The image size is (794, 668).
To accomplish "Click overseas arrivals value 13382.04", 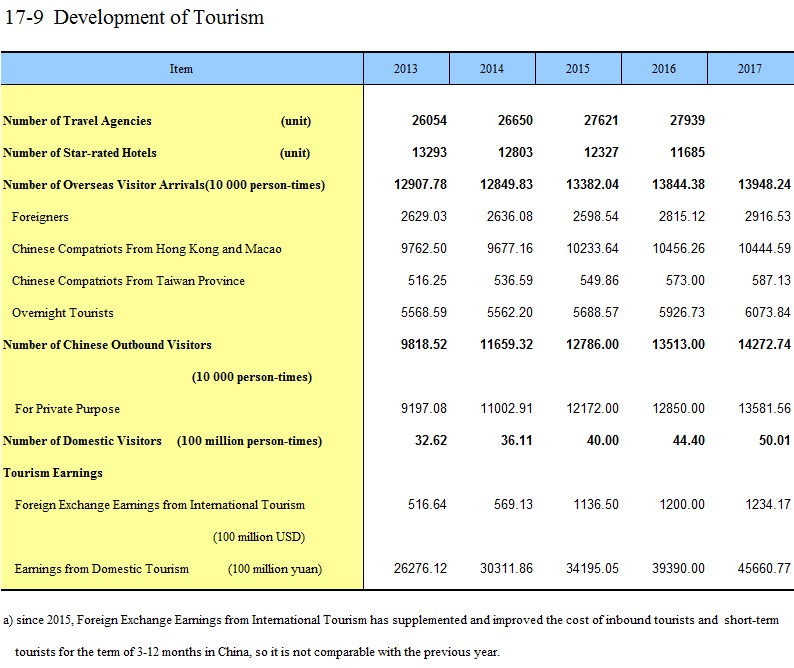I will 592,184.
